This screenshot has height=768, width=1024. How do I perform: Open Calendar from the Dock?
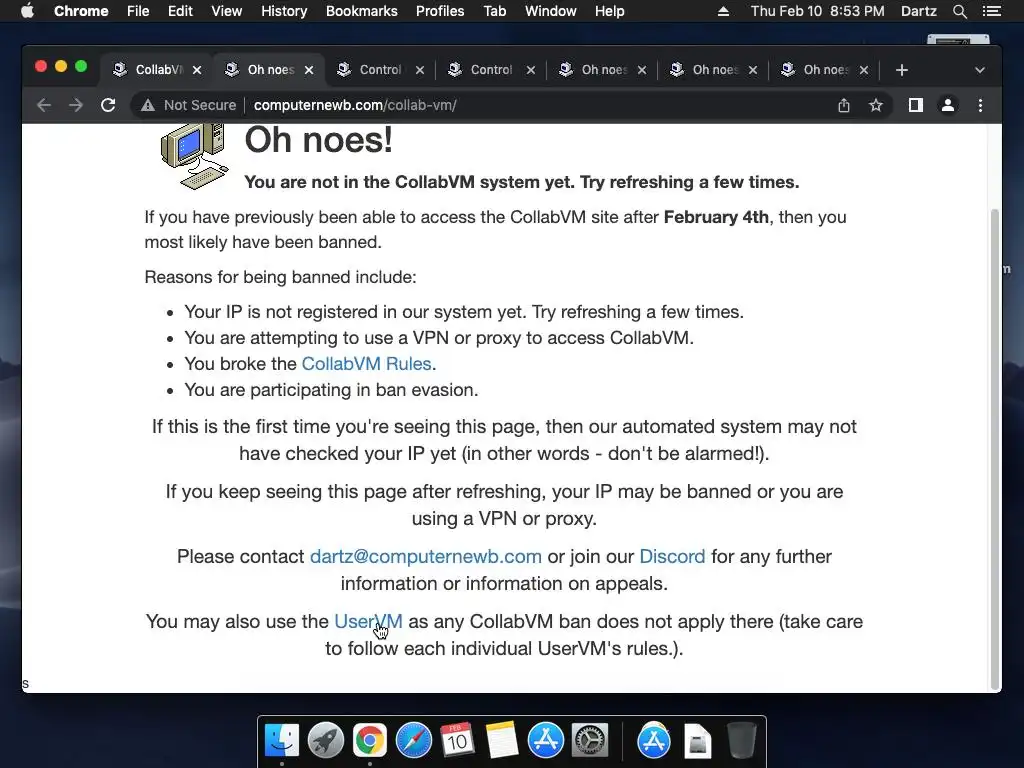[457, 741]
